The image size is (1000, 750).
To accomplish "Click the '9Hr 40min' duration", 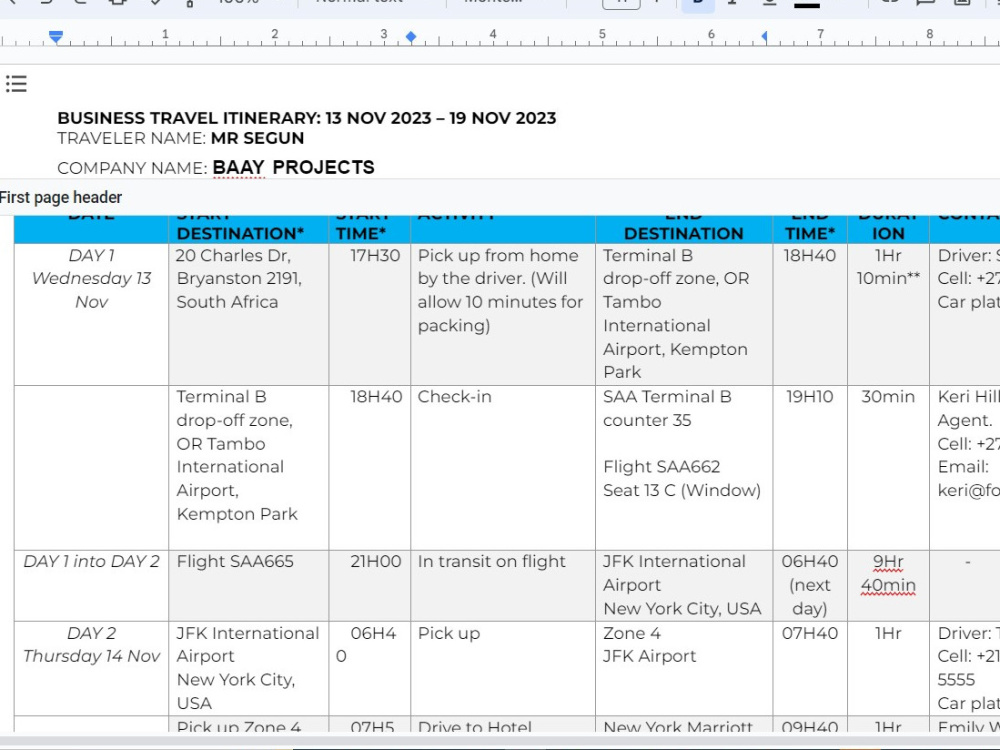I will (x=888, y=573).
